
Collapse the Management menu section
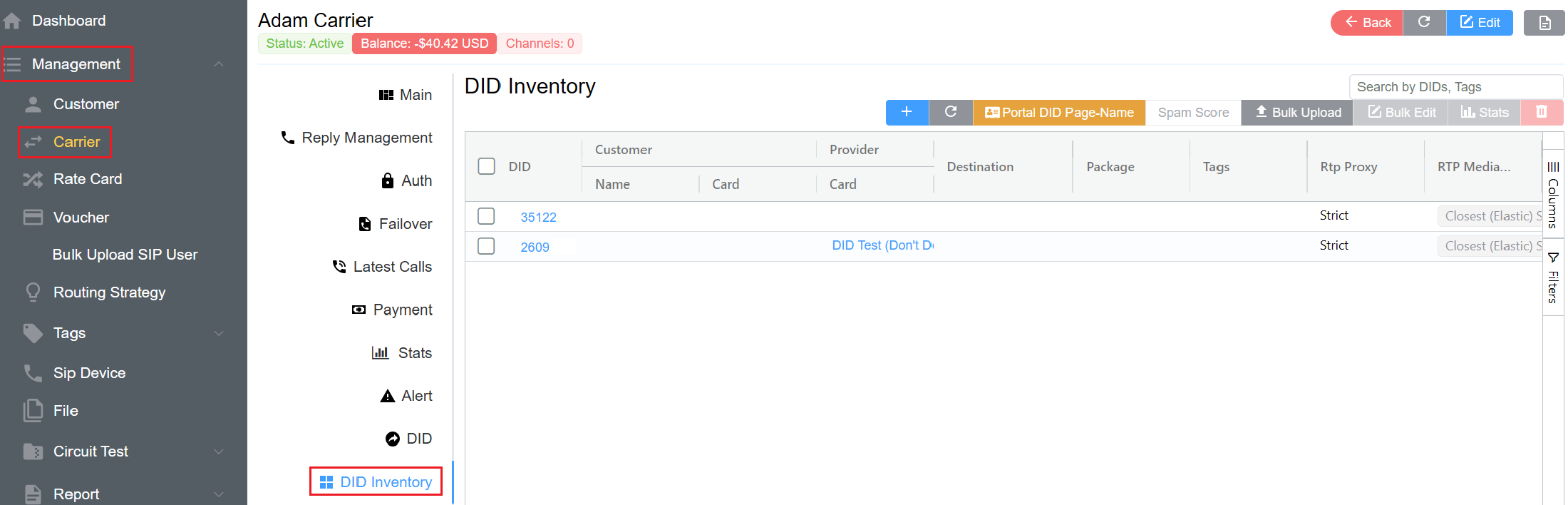click(x=219, y=64)
